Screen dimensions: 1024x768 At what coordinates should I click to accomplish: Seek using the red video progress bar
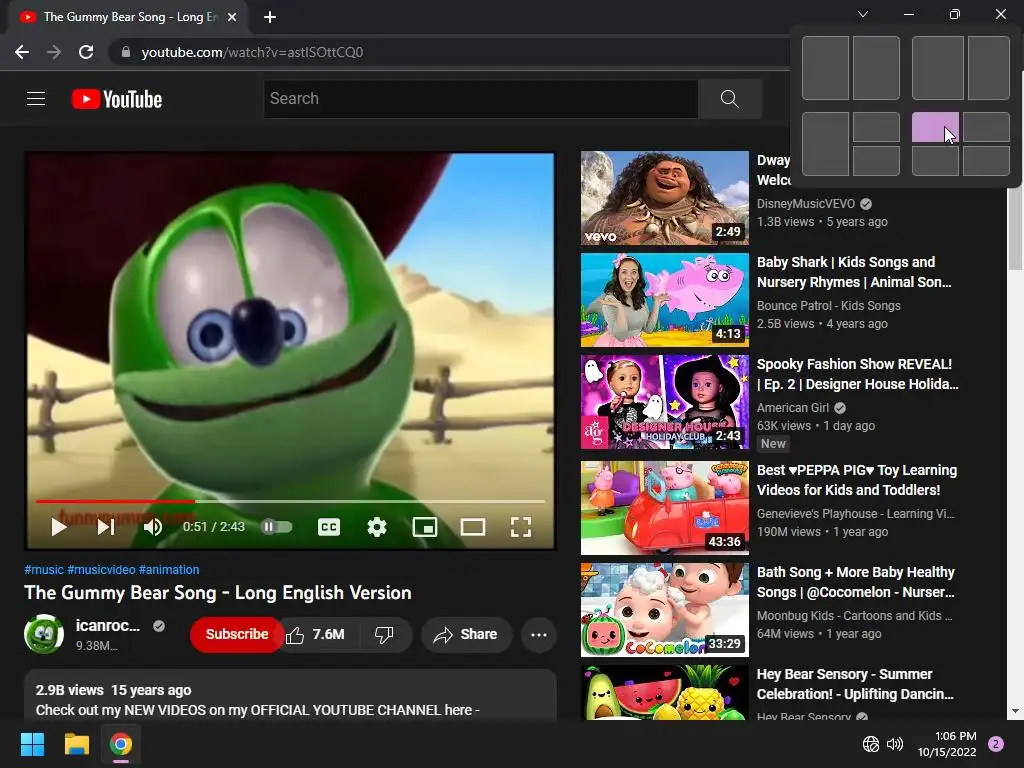pyautogui.click(x=290, y=502)
